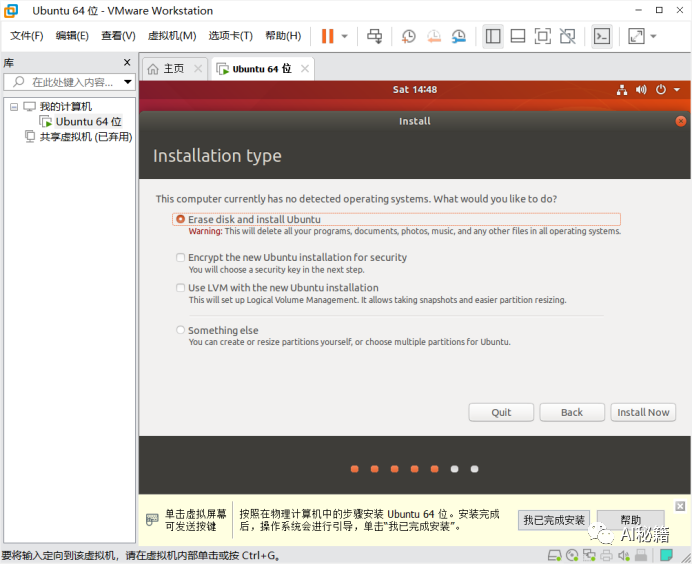The width and height of the screenshot is (692, 565).
Task: Enable Use LVM with the new installation
Action: [181, 288]
